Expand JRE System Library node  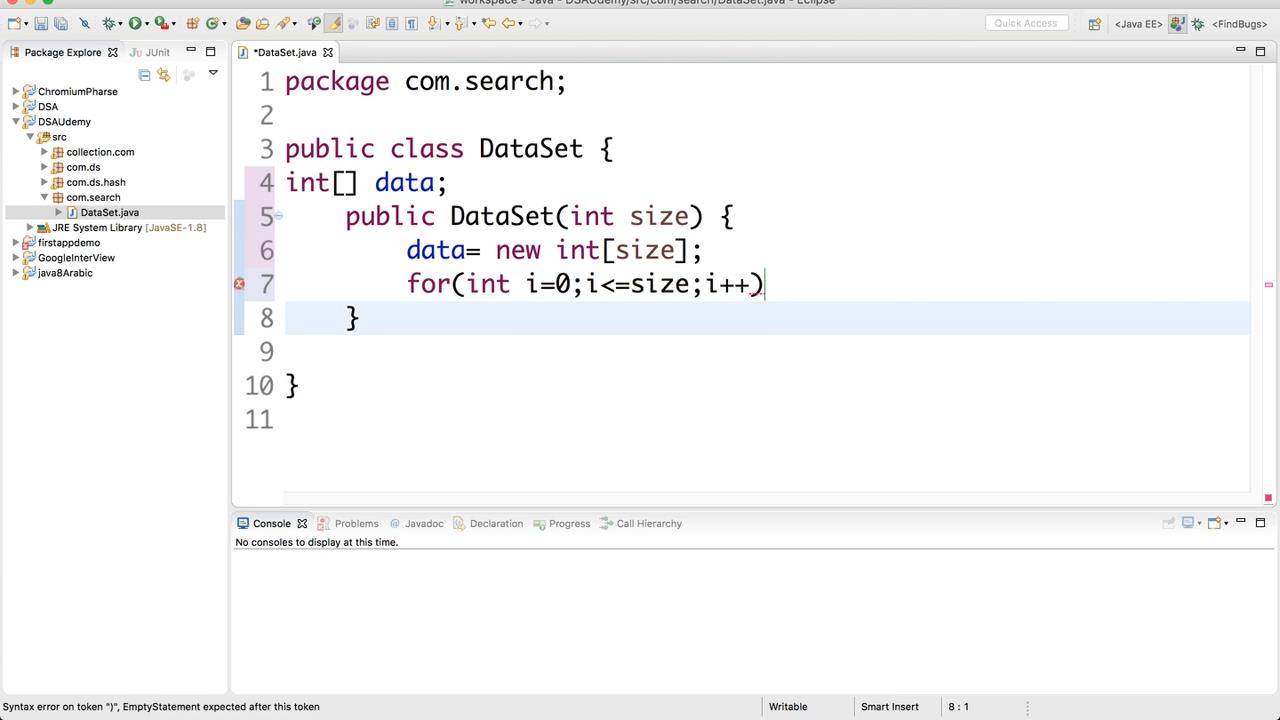tap(30, 227)
